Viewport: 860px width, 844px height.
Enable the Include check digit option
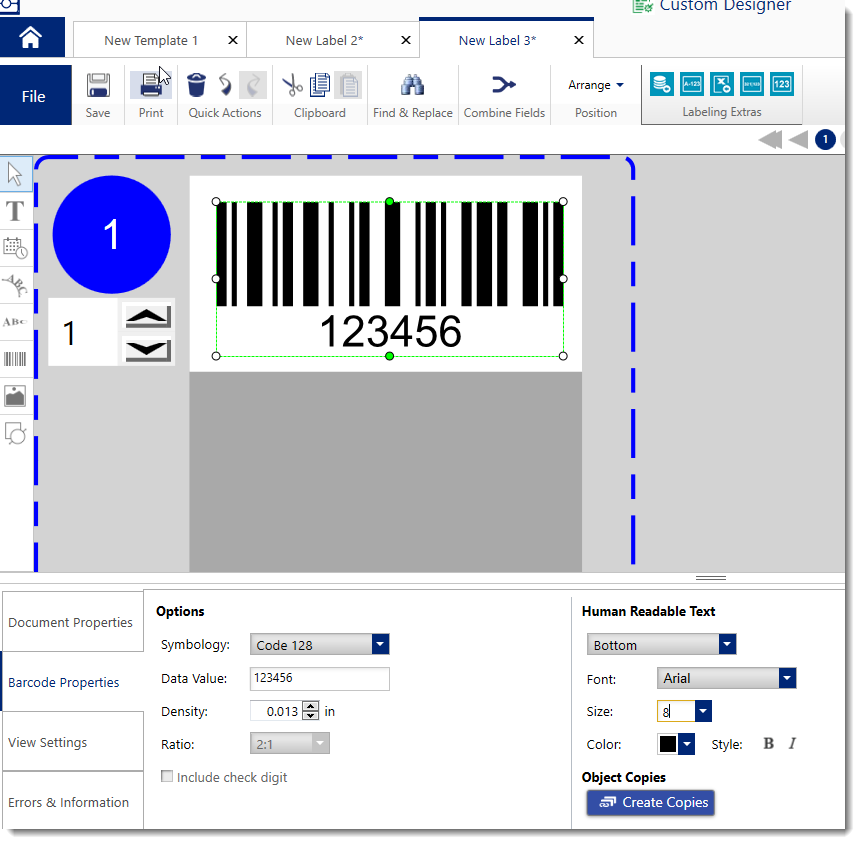tap(166, 776)
